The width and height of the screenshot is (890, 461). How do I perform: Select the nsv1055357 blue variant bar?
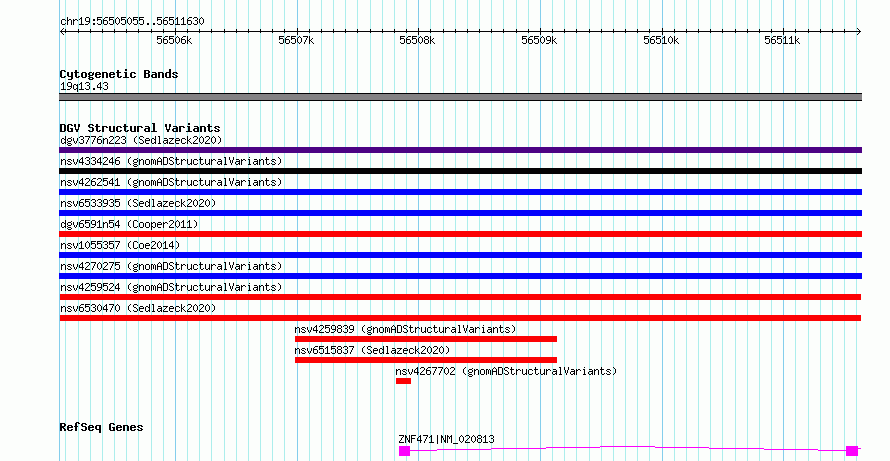click(460, 255)
